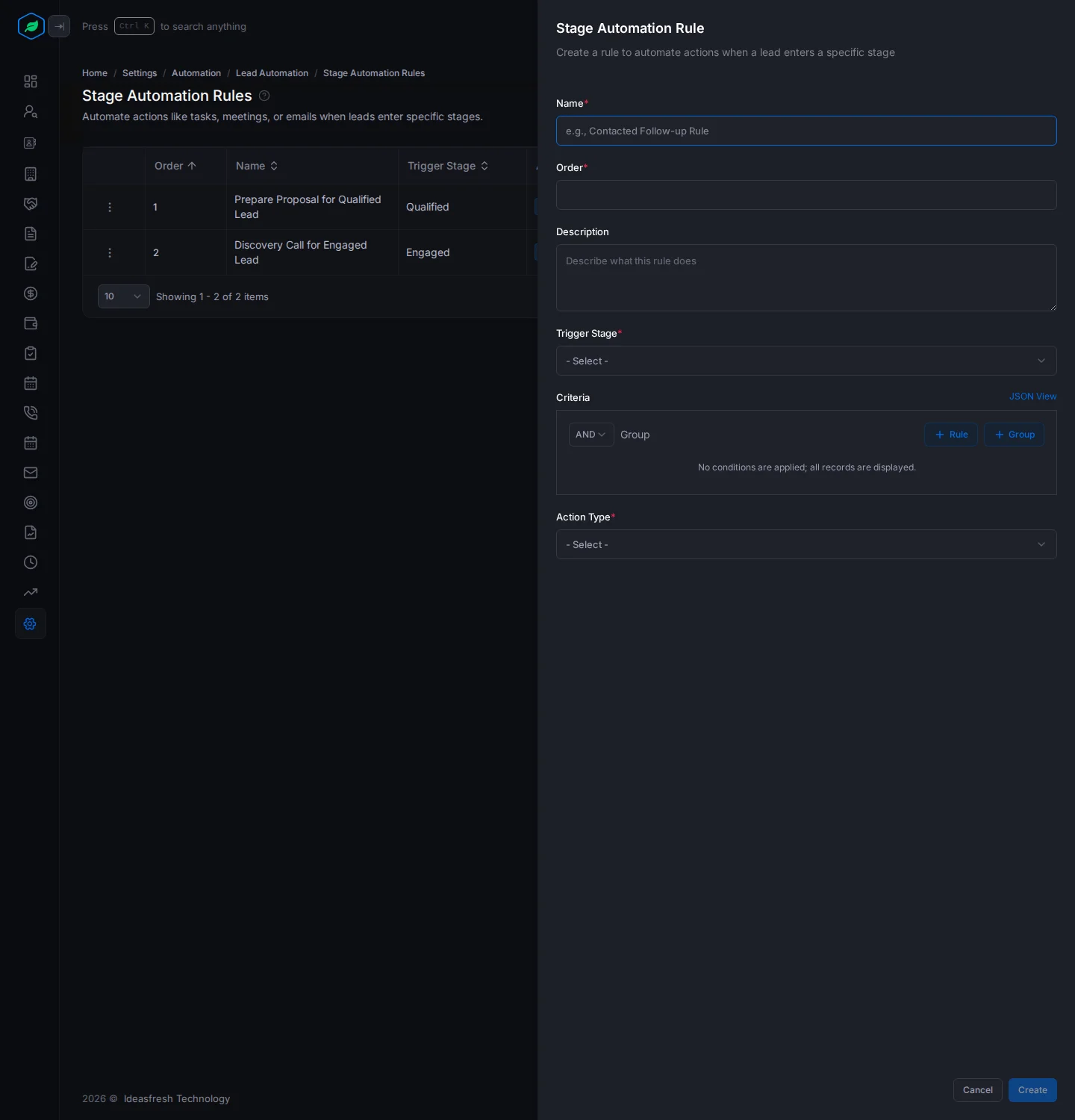1075x1120 pixels.
Task: Sort table by Name column
Action: 257,166
